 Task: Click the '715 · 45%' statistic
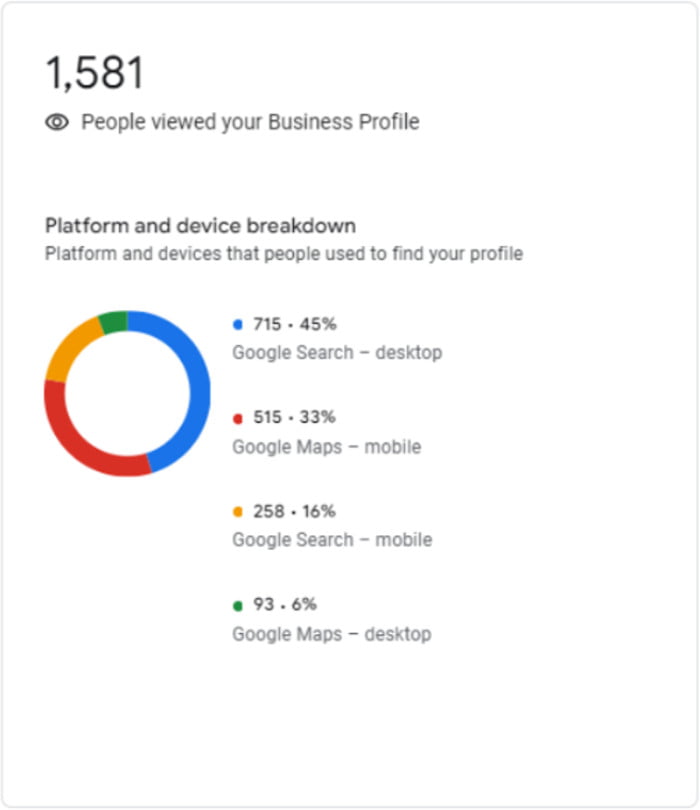(294, 325)
